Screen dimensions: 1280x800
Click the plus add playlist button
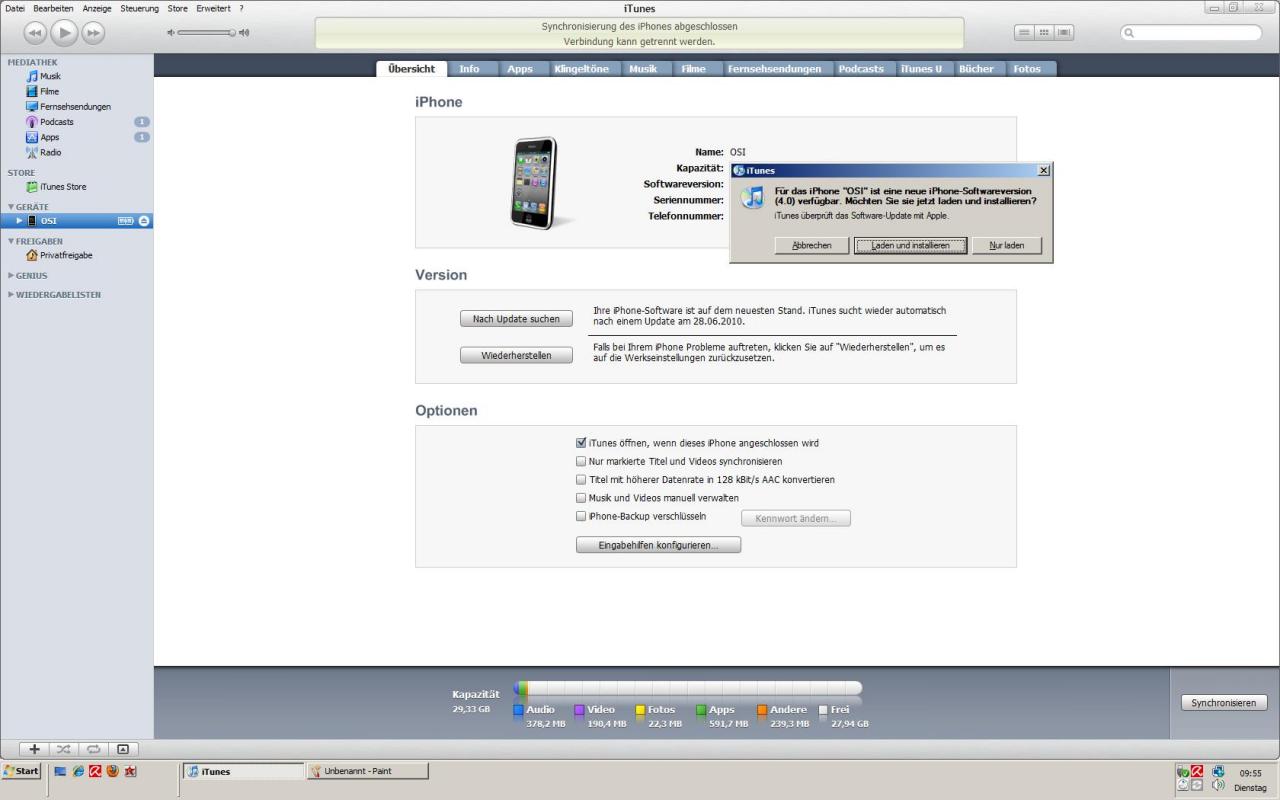(x=34, y=748)
